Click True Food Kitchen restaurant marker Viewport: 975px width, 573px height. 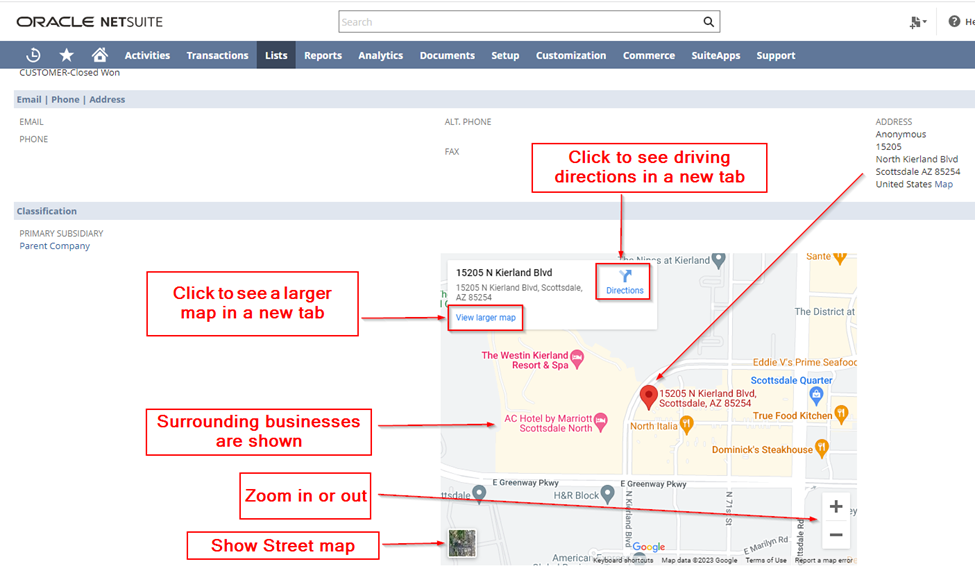click(841, 414)
